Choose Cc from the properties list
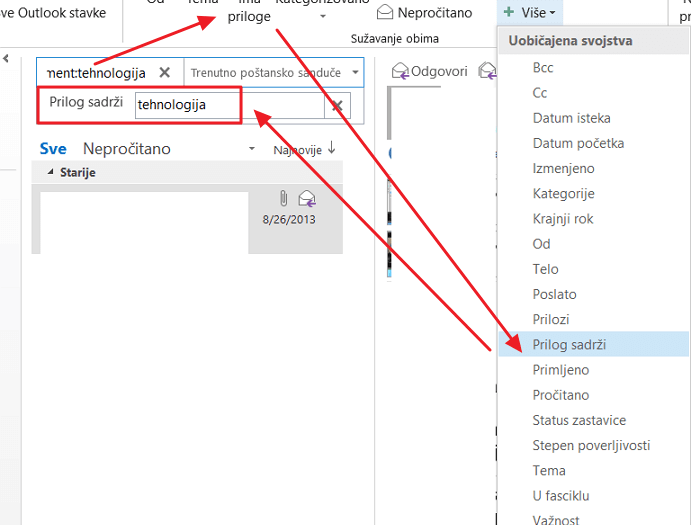Image resolution: width=691 pixels, height=525 pixels. click(x=539, y=93)
